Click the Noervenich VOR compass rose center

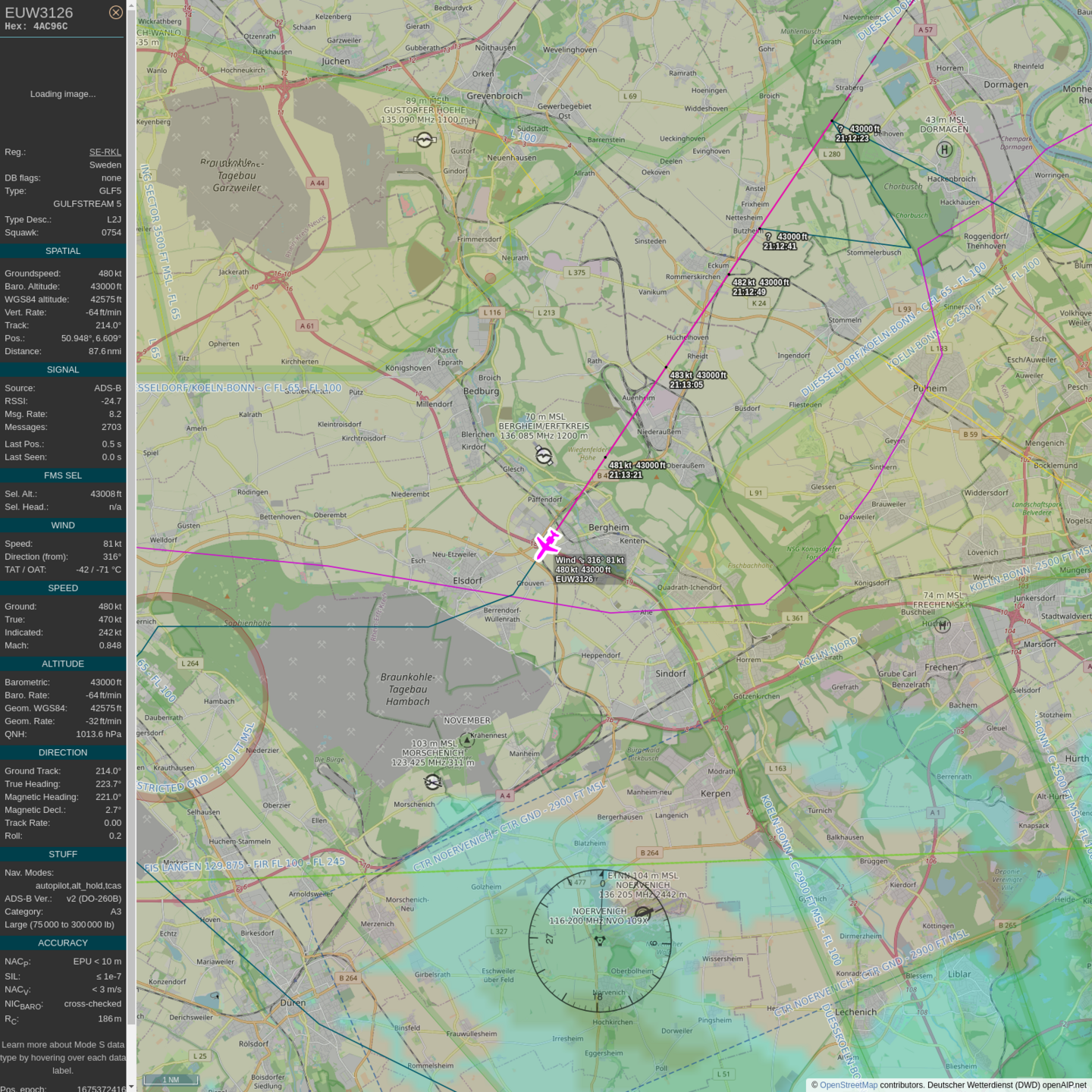(600, 940)
